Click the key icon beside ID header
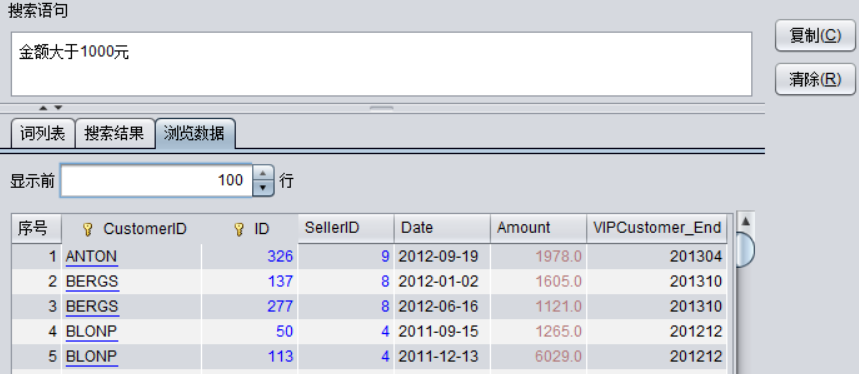Viewport: 859px width, 374px height. [x=238, y=229]
